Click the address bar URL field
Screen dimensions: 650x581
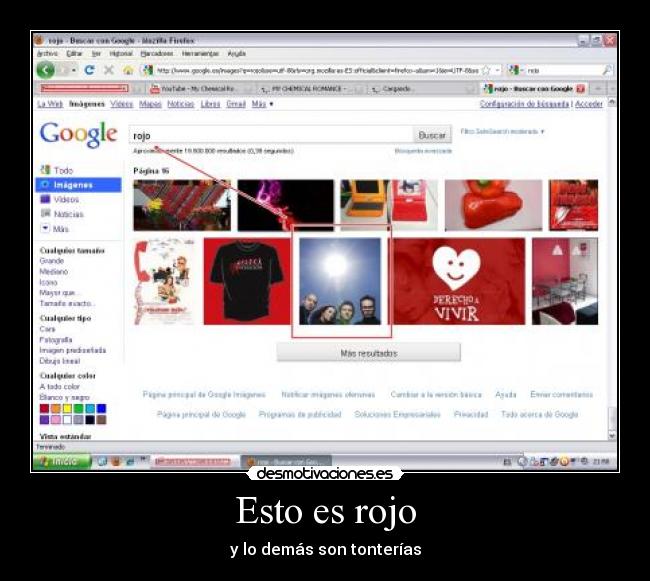tap(318, 70)
